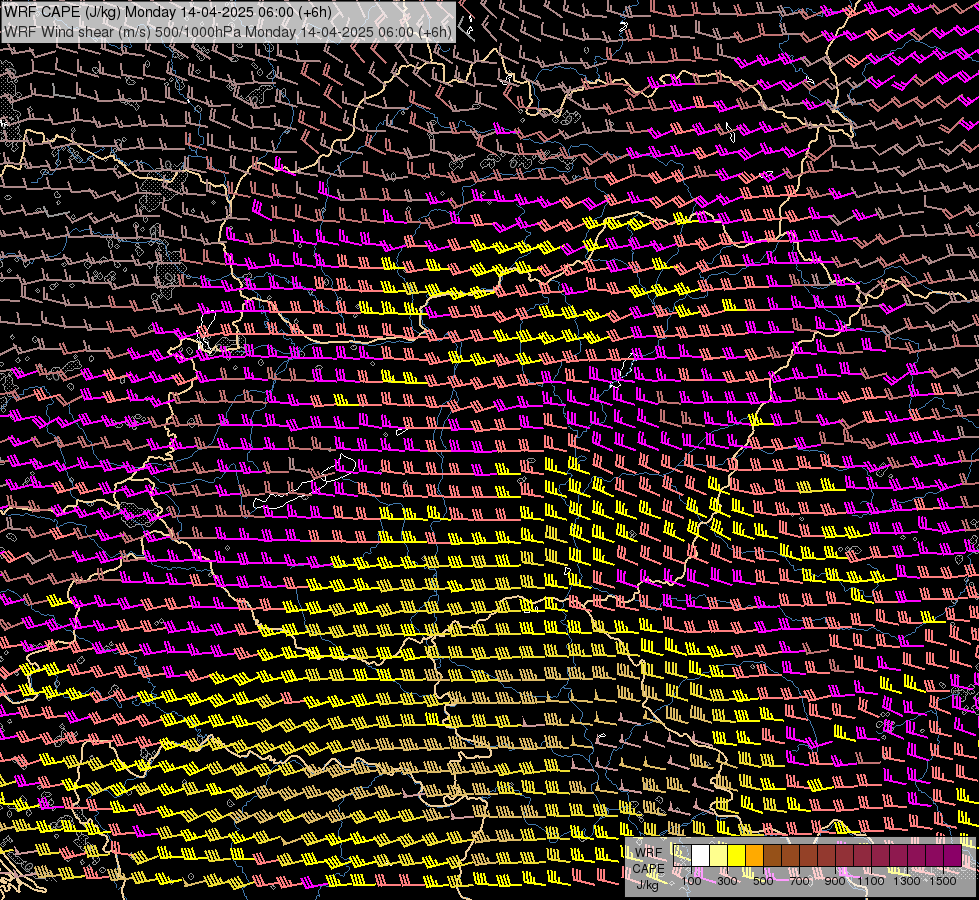
Task: Click the 900 legend value label
Action: (835, 881)
